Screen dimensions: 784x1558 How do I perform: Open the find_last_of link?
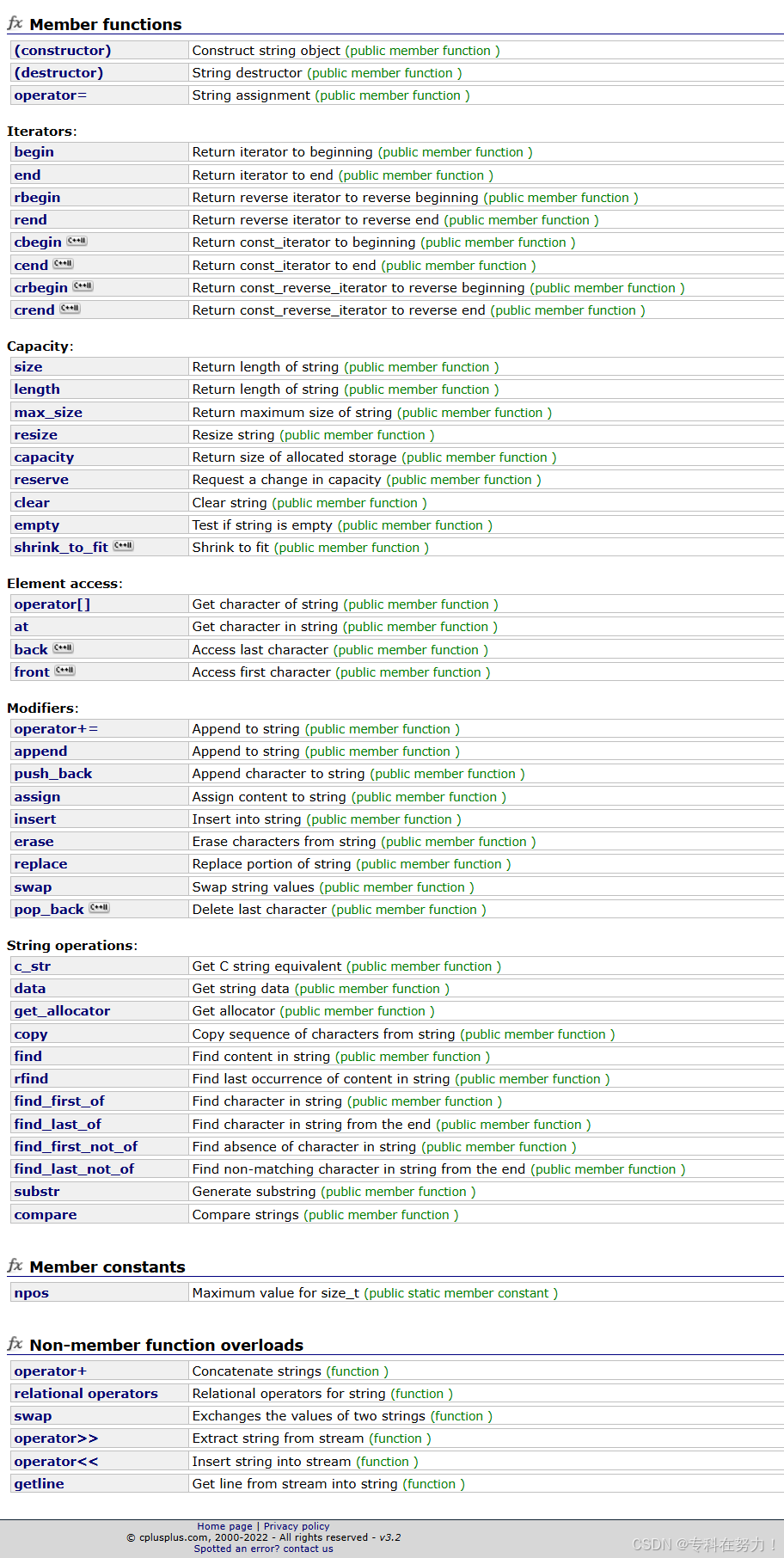58,1125
